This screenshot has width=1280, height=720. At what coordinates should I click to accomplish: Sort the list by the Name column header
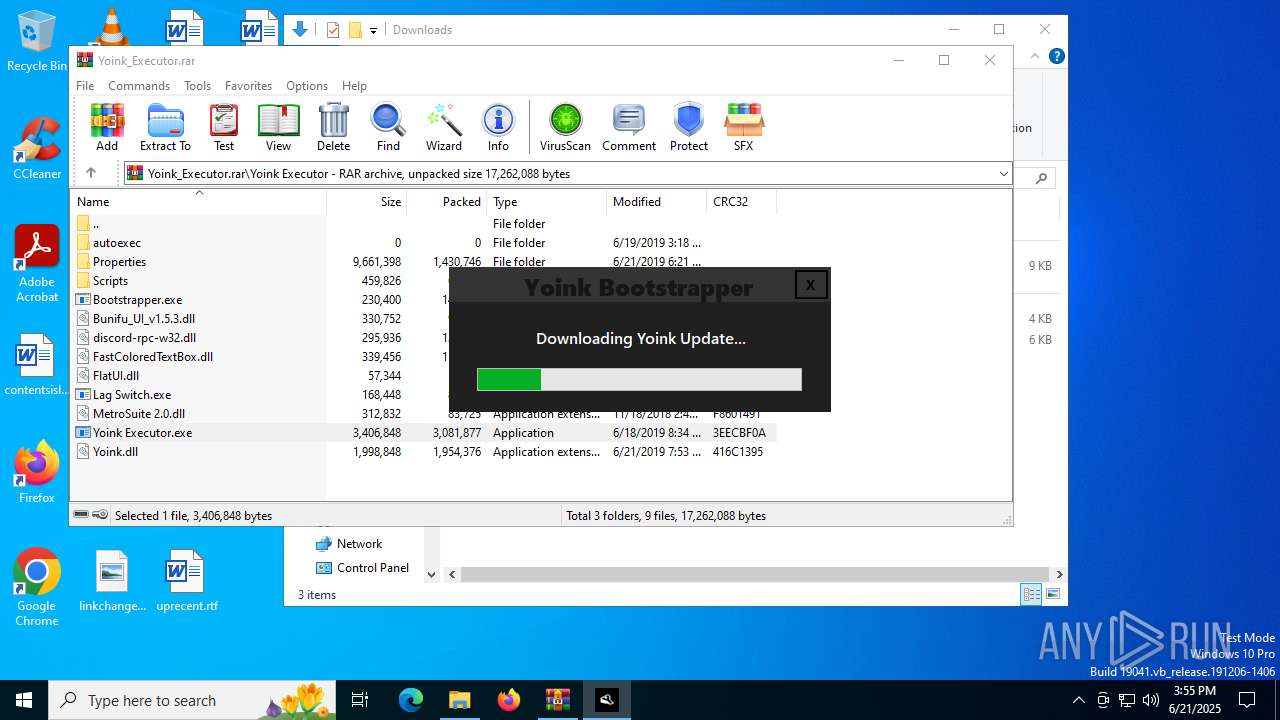click(x=199, y=201)
